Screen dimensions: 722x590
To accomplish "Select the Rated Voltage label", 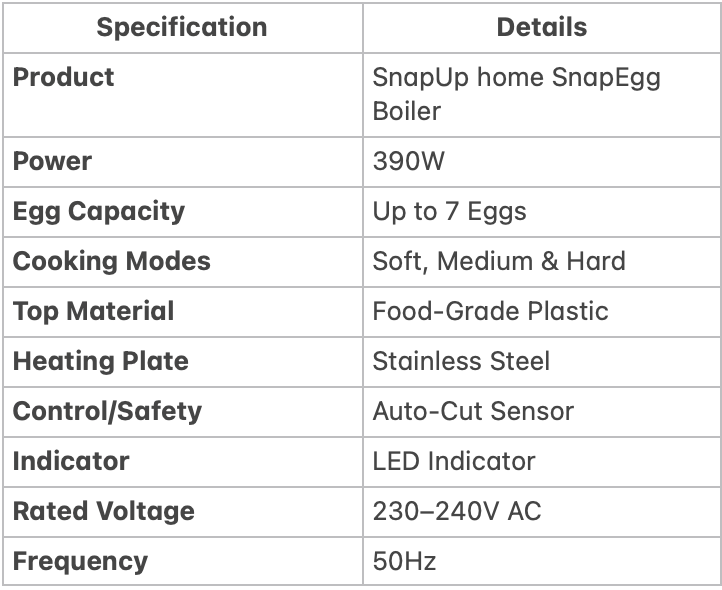I will pos(104,512).
